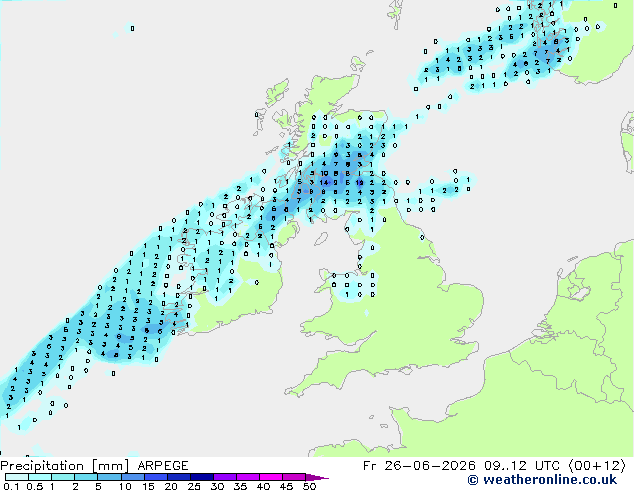Click the weatheronline.co.uk copyright link
This screenshot has height=490, width=634.
[x=542, y=480]
